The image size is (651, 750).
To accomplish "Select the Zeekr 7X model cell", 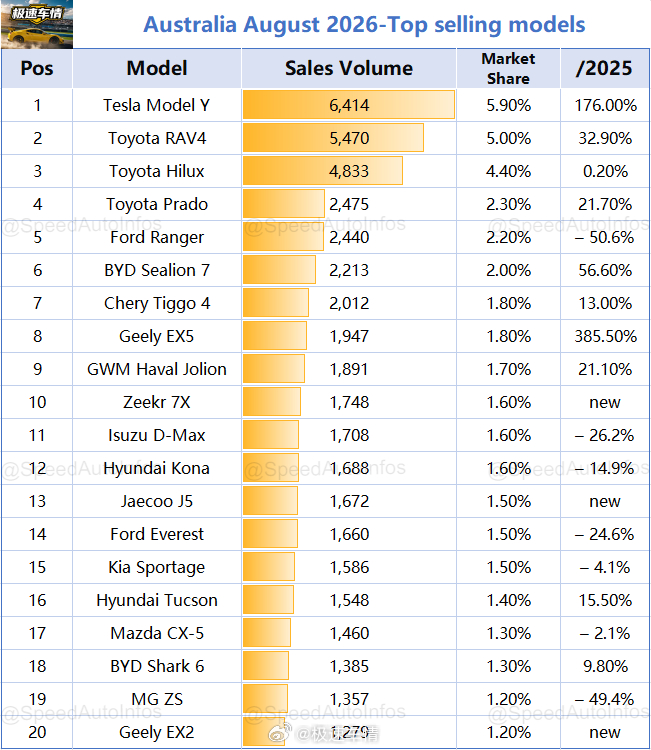I will click(157, 402).
